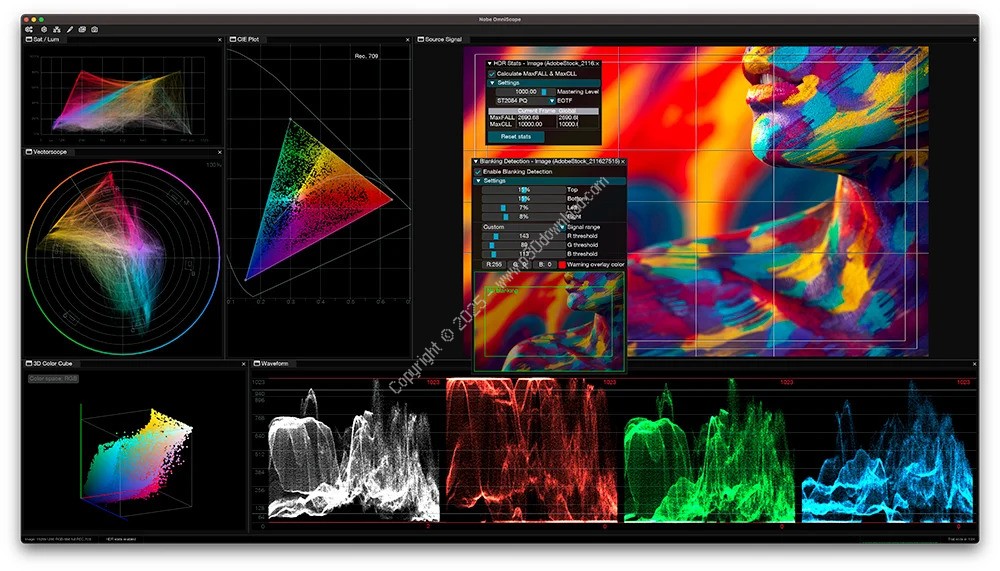The height and width of the screenshot is (571, 1000).
Task: Collapse the HDR Stats Settings section
Action: (x=492, y=82)
